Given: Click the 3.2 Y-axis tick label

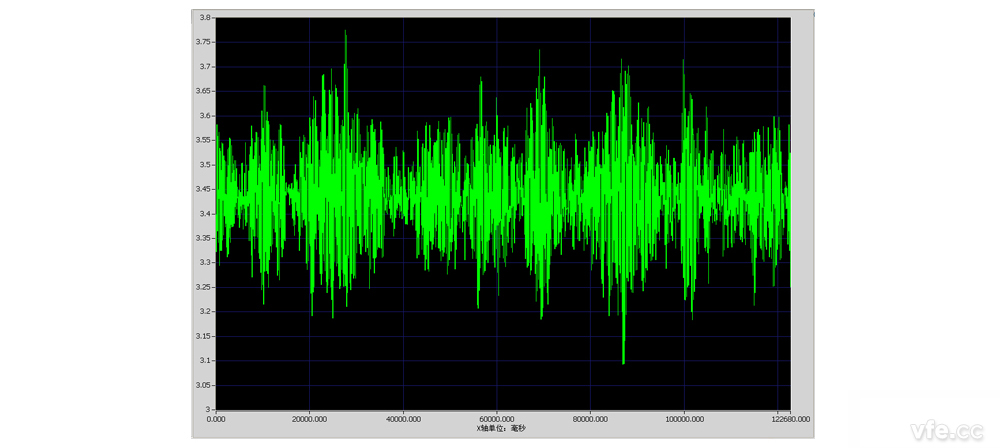Looking at the screenshot, I should pos(204,311).
